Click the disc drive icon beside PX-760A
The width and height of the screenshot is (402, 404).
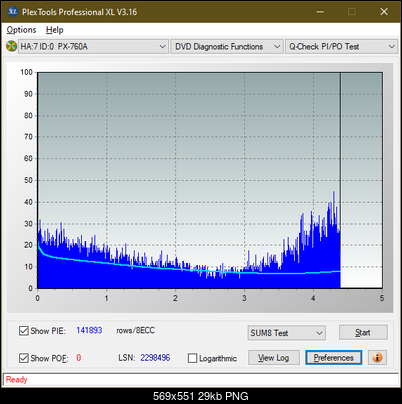11,46
